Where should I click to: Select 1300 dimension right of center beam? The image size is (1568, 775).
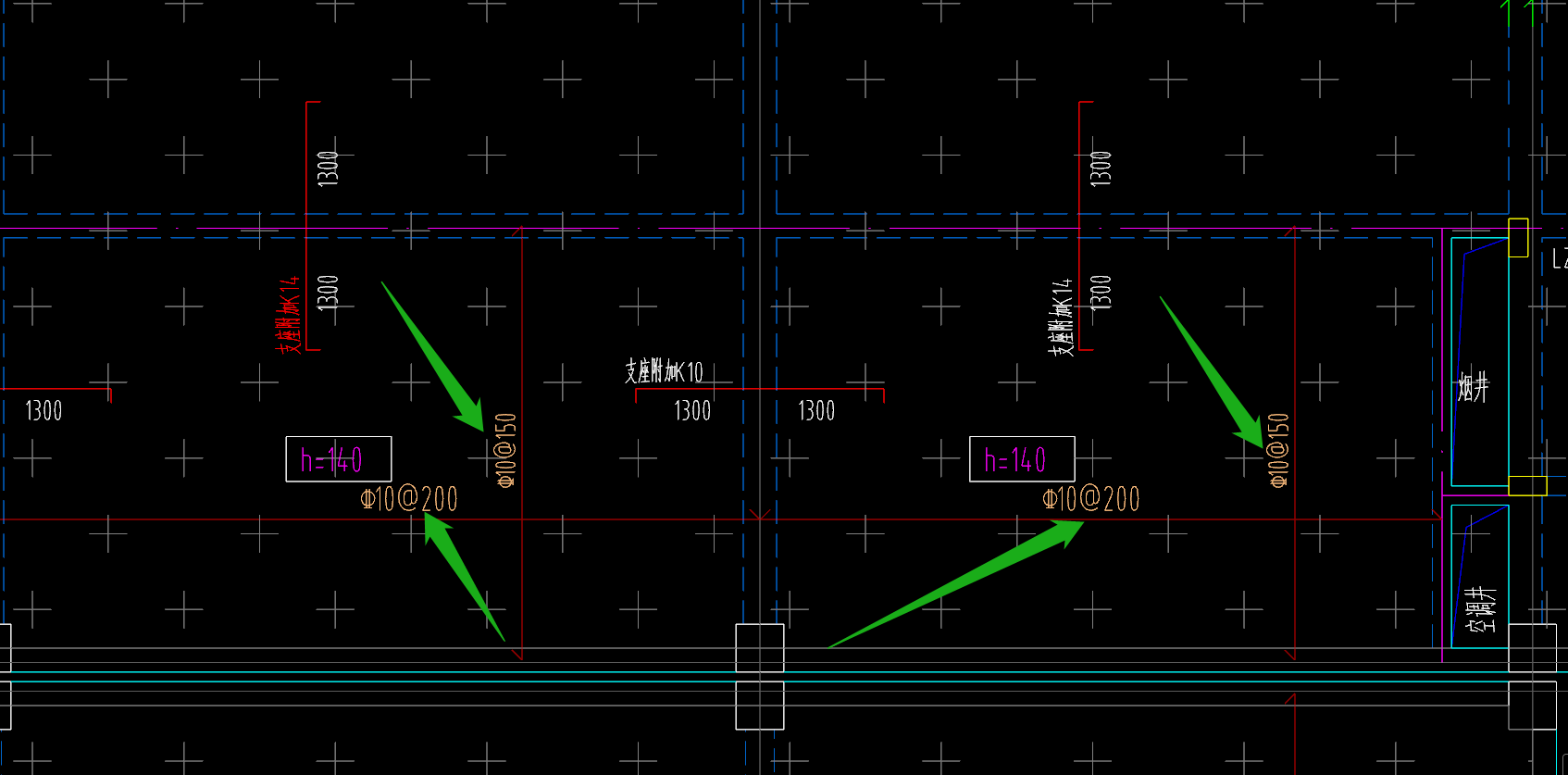pyautogui.click(x=816, y=410)
